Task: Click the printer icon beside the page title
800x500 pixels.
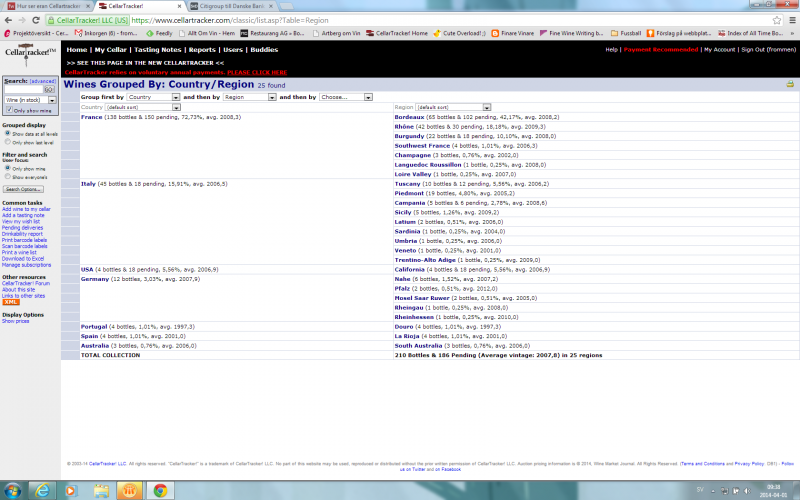Action: click(790, 84)
